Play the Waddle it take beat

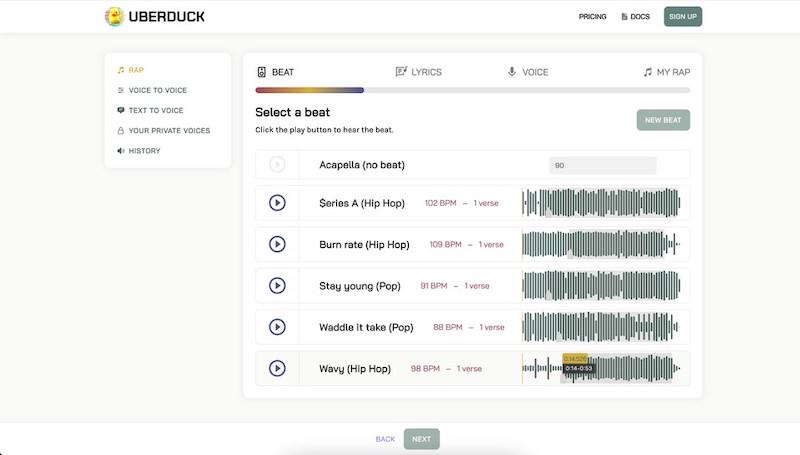point(277,327)
